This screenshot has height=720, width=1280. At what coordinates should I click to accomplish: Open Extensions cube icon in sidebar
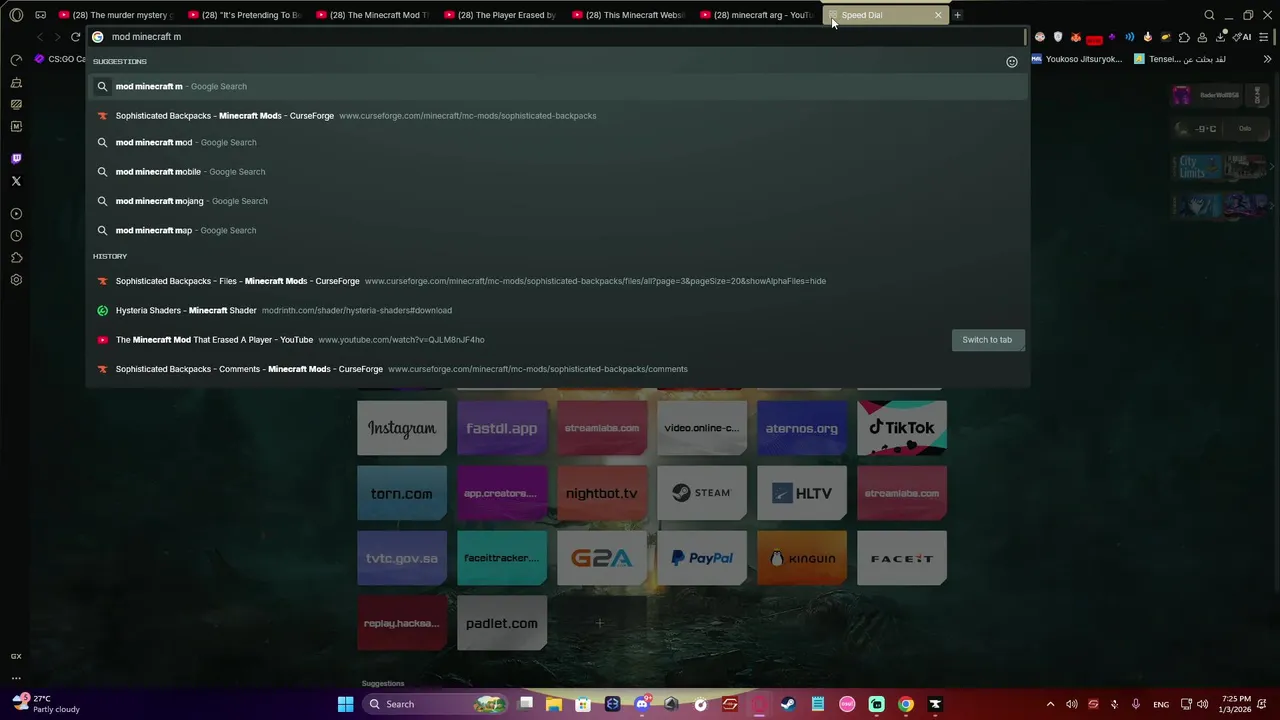(16, 258)
